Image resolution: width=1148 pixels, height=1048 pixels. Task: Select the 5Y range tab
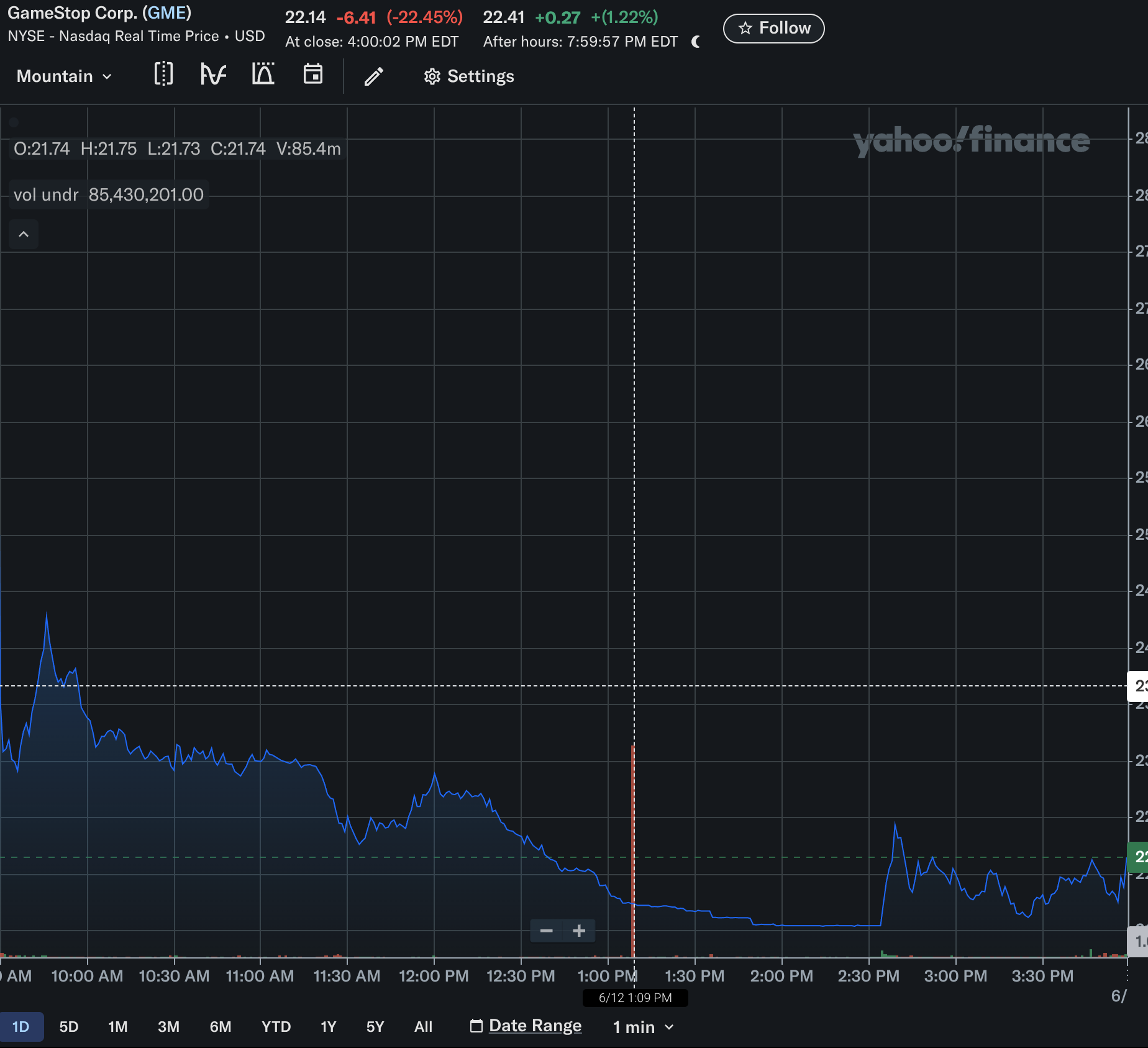375,1026
